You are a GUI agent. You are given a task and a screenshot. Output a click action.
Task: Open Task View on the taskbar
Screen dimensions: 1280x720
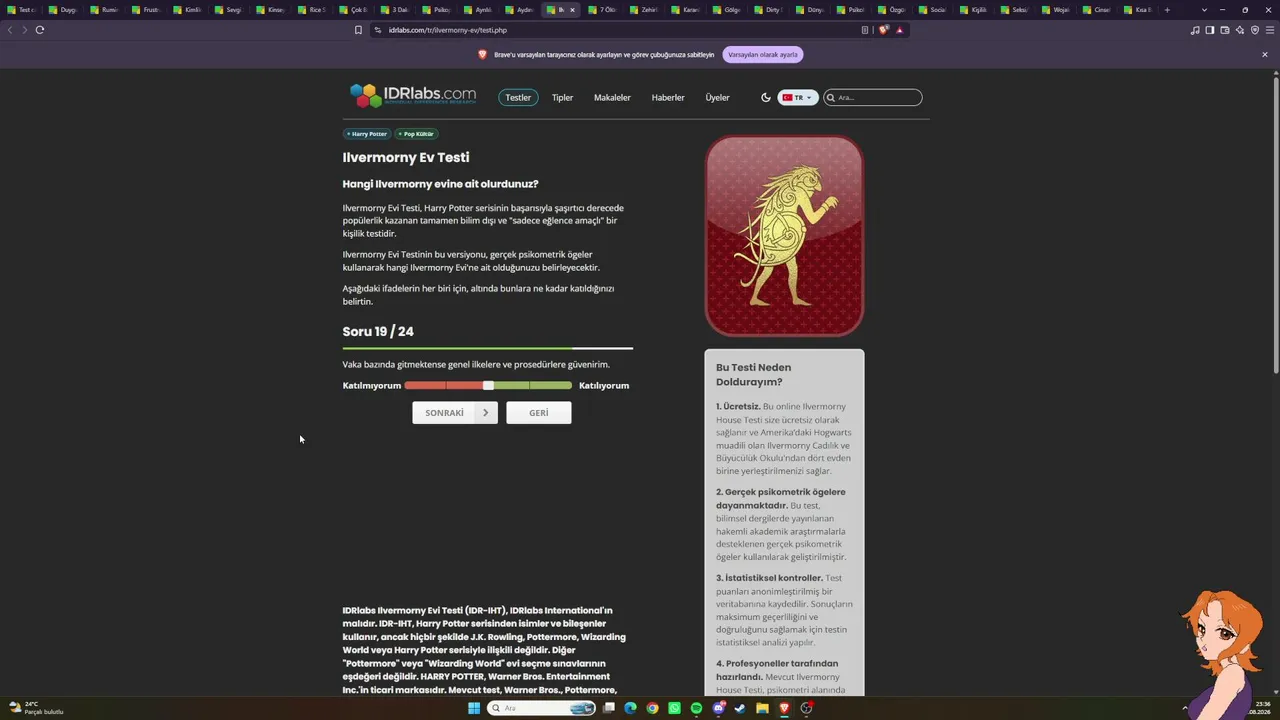click(608, 708)
